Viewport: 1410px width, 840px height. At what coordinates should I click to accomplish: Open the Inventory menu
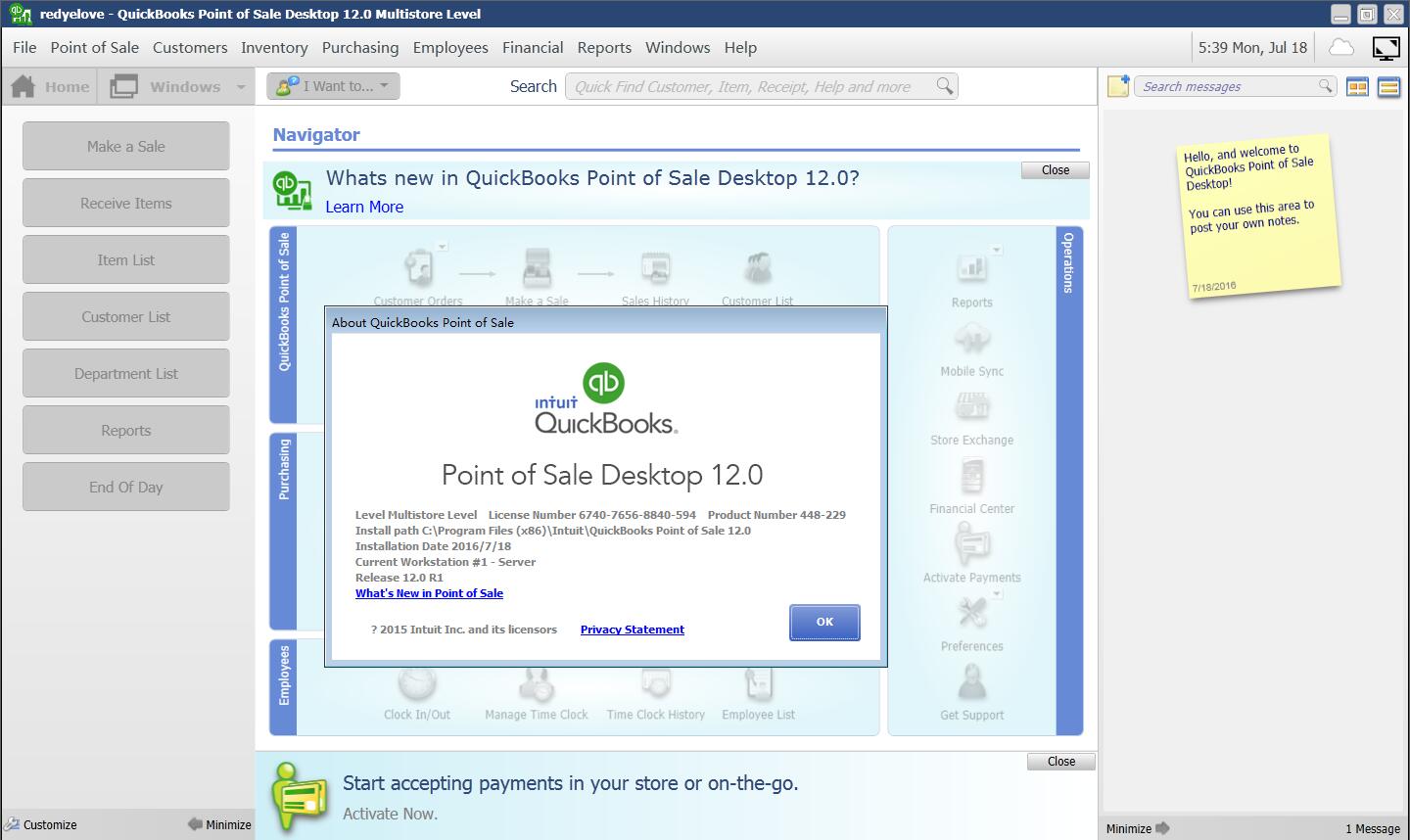pyautogui.click(x=274, y=47)
